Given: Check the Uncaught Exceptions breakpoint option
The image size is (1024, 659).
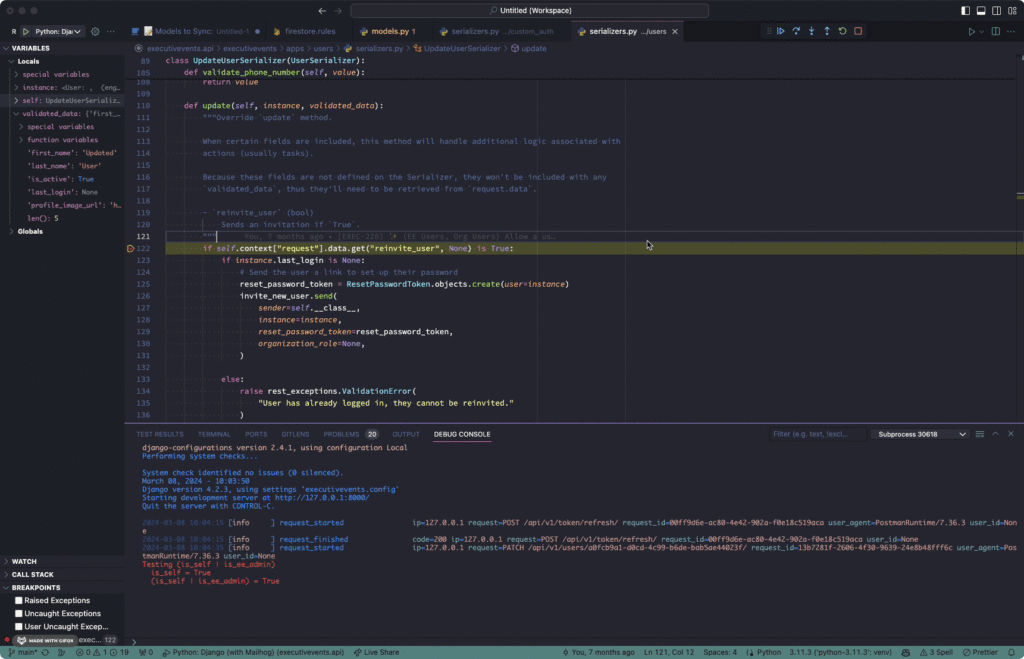Looking at the screenshot, I should pyautogui.click(x=16, y=613).
